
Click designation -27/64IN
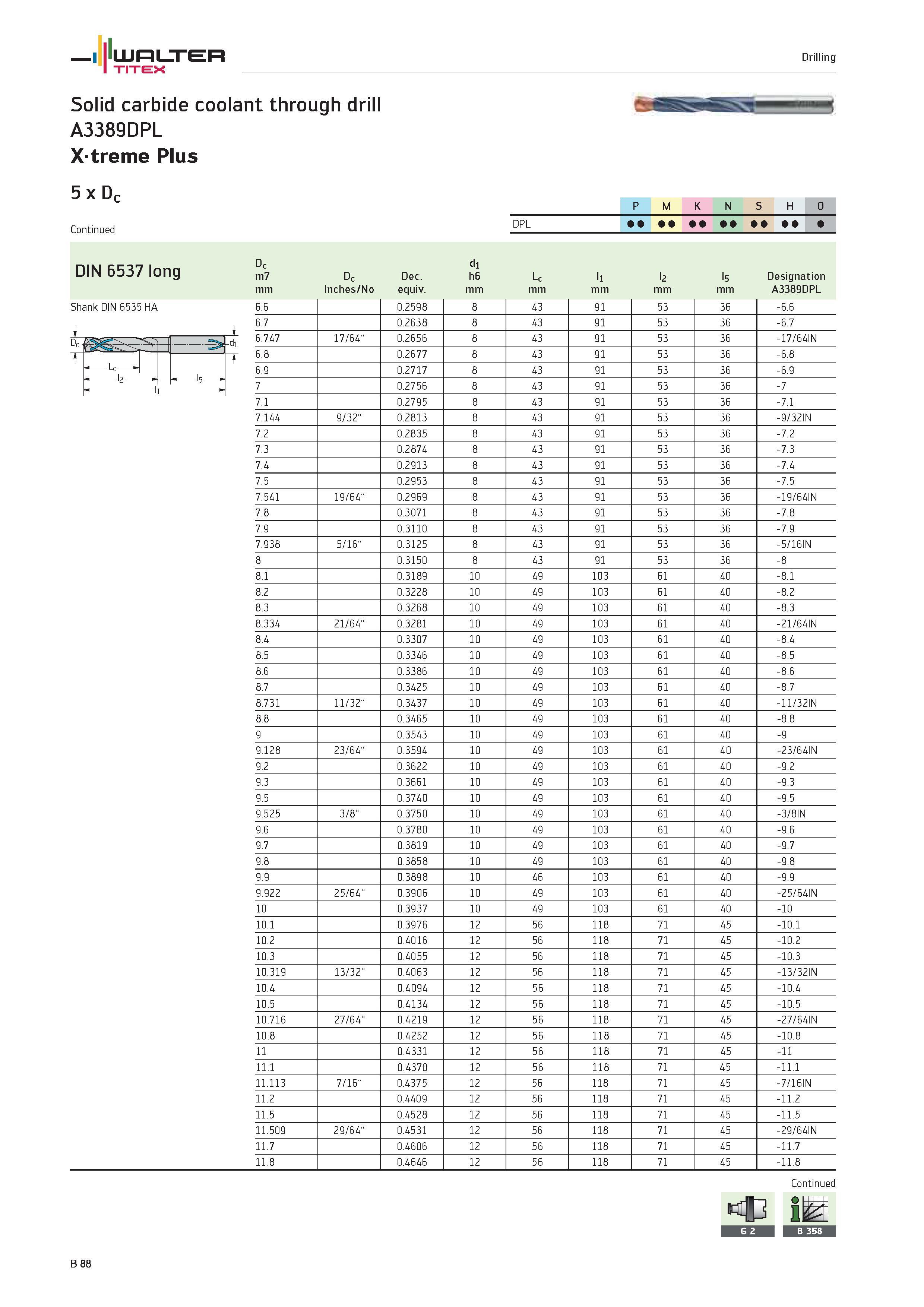click(797, 1020)
